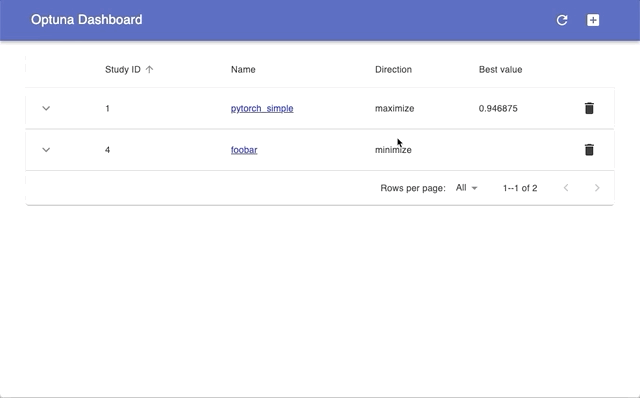The image size is (640, 398).
Task: Delete the foobar study via its trash icon
Action: click(589, 150)
